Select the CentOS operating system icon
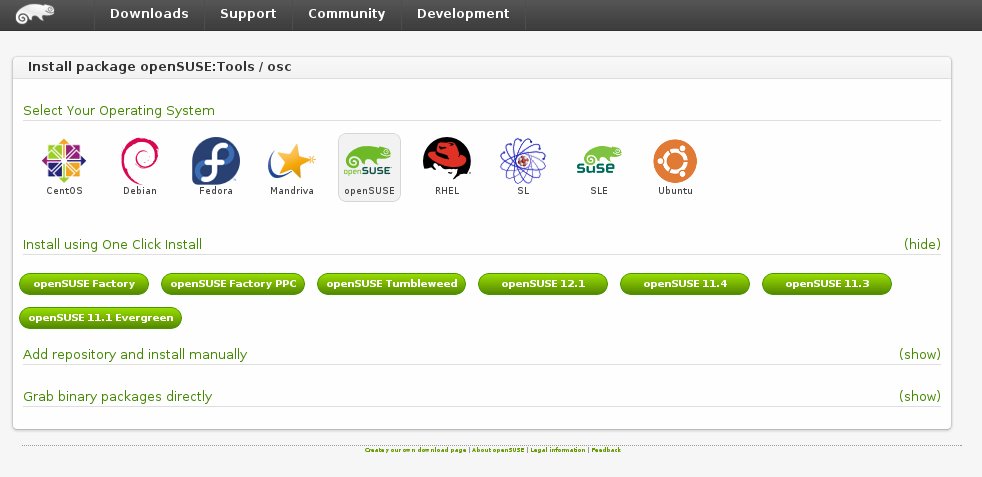 64,161
